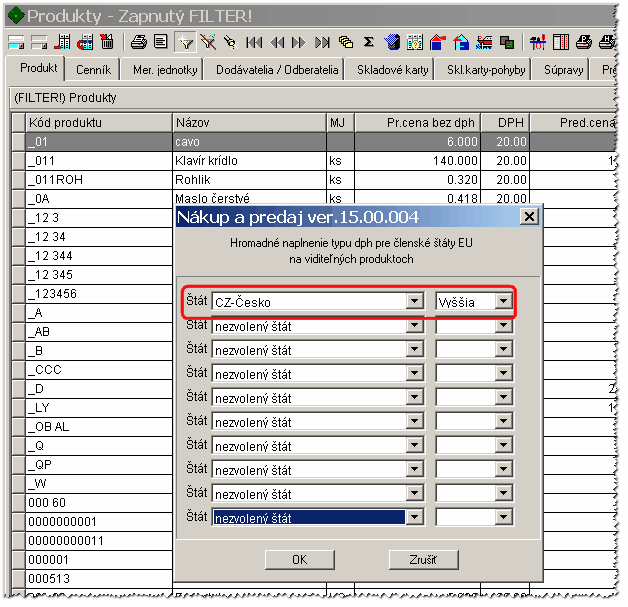Screen dimensions: 628x607
Task: Open the Vyššia tax rate dropdown
Action: (x=503, y=301)
